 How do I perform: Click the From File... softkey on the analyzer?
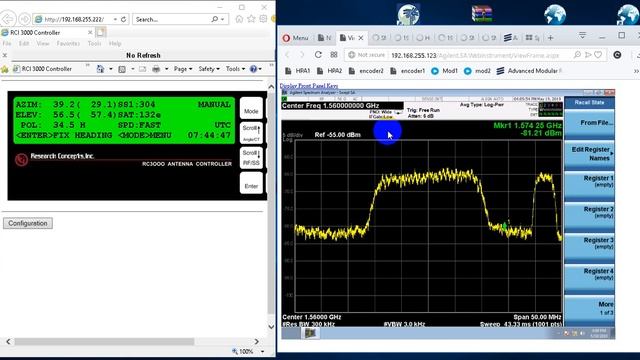589,123
